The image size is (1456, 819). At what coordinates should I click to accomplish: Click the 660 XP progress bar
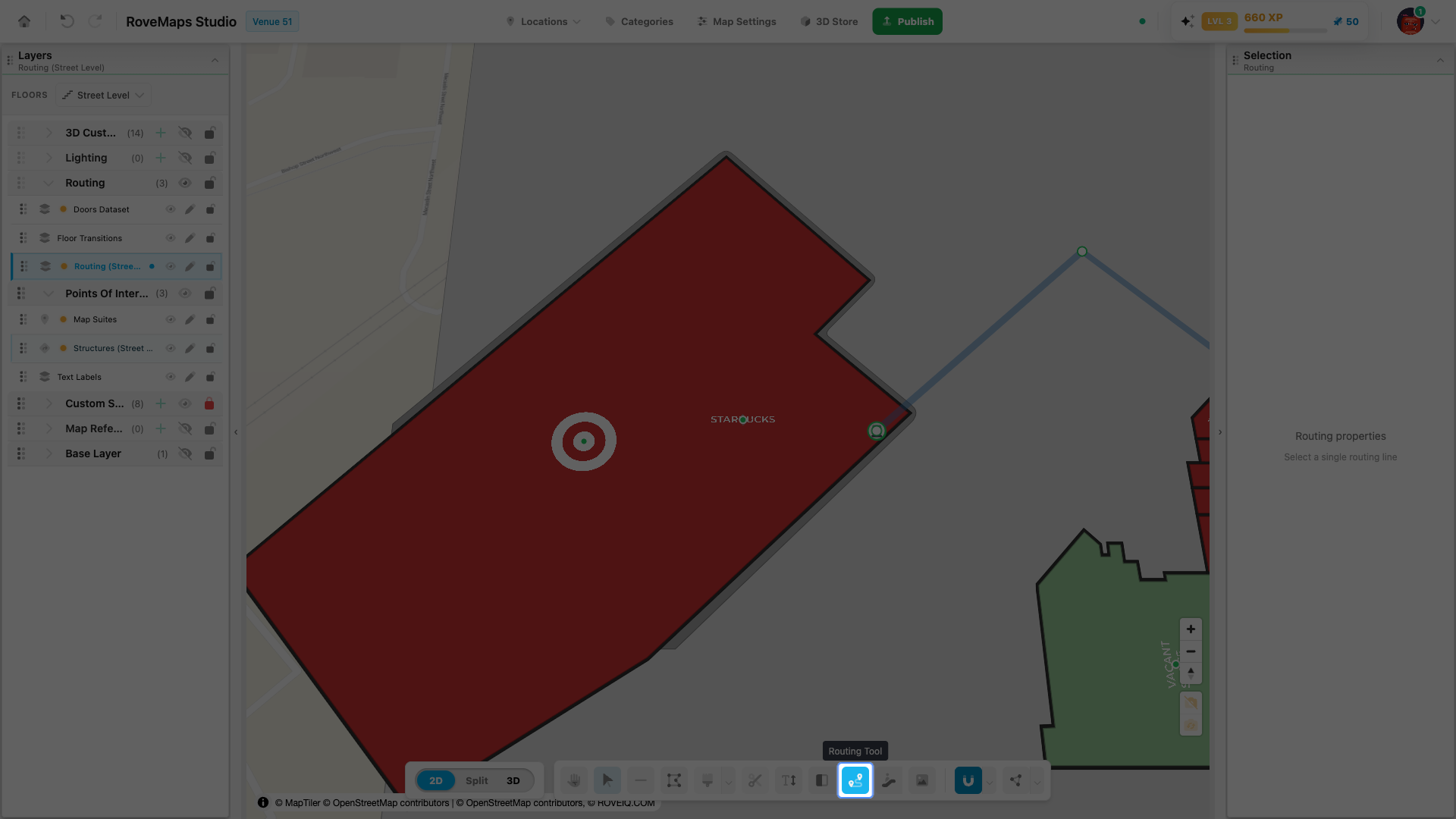[1285, 30]
